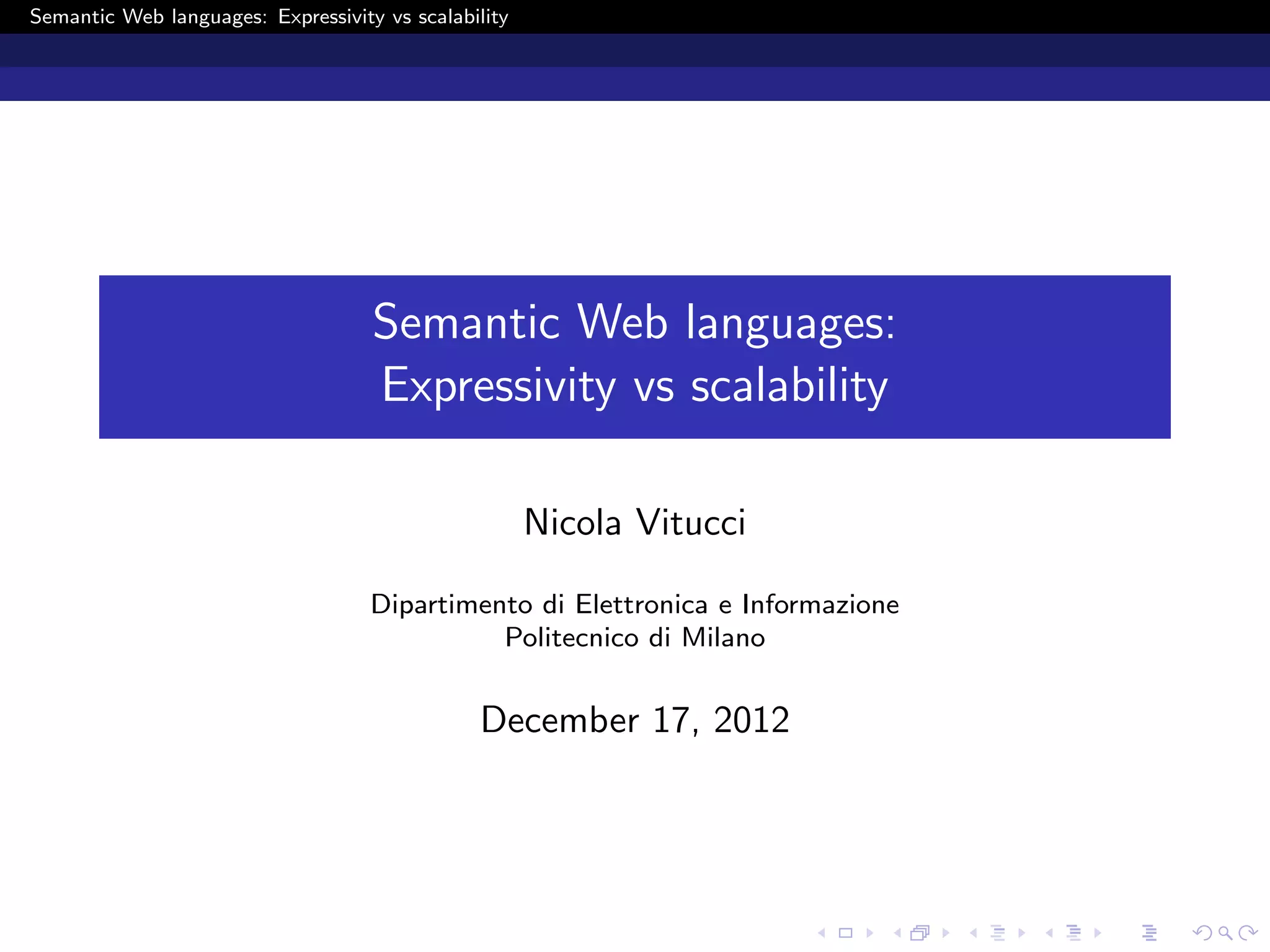Go to previous subsection arrow
This screenshot has width=1270, height=952.
coord(974,933)
